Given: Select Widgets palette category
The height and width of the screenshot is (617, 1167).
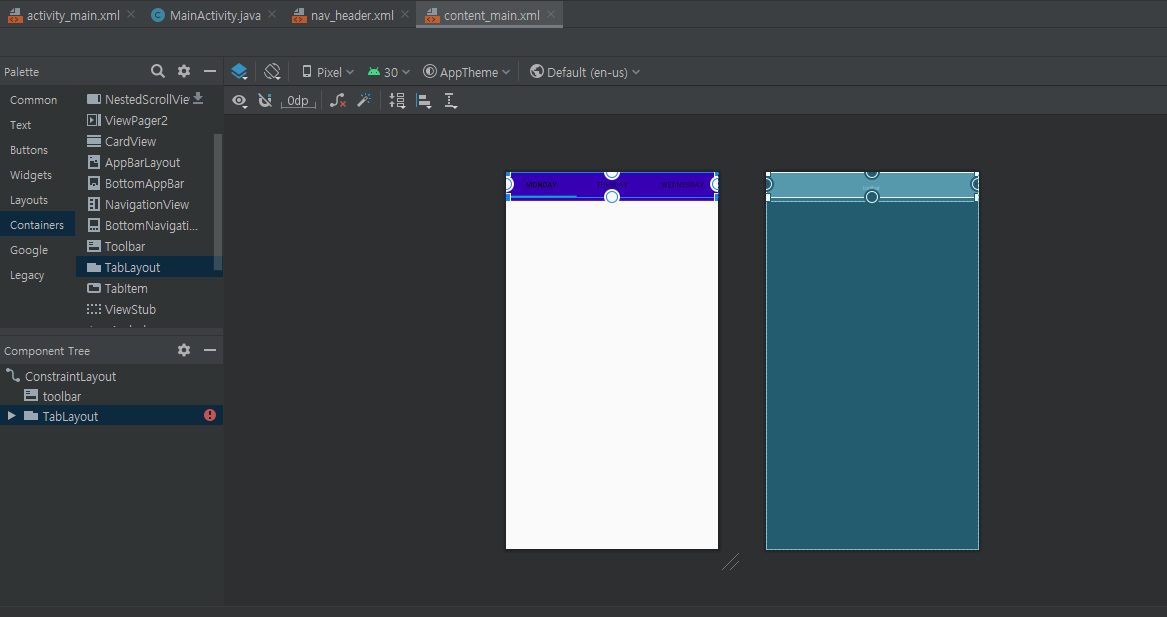Looking at the screenshot, I should pyautogui.click(x=31, y=175).
